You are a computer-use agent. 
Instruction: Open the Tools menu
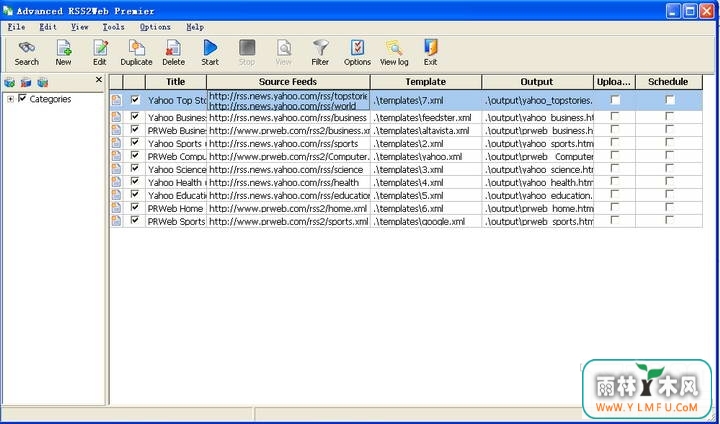pyautogui.click(x=113, y=27)
